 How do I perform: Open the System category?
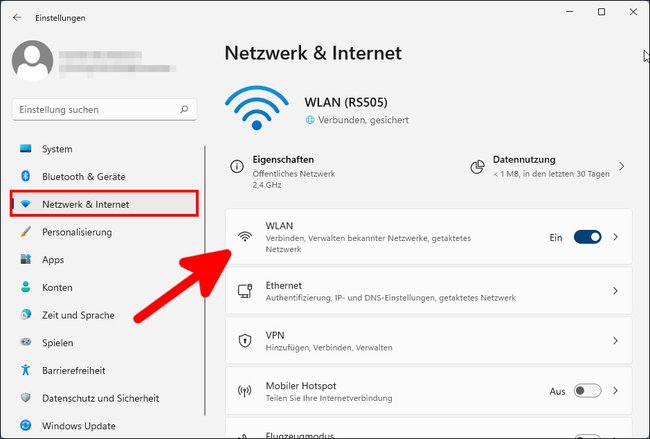[x=104, y=149]
